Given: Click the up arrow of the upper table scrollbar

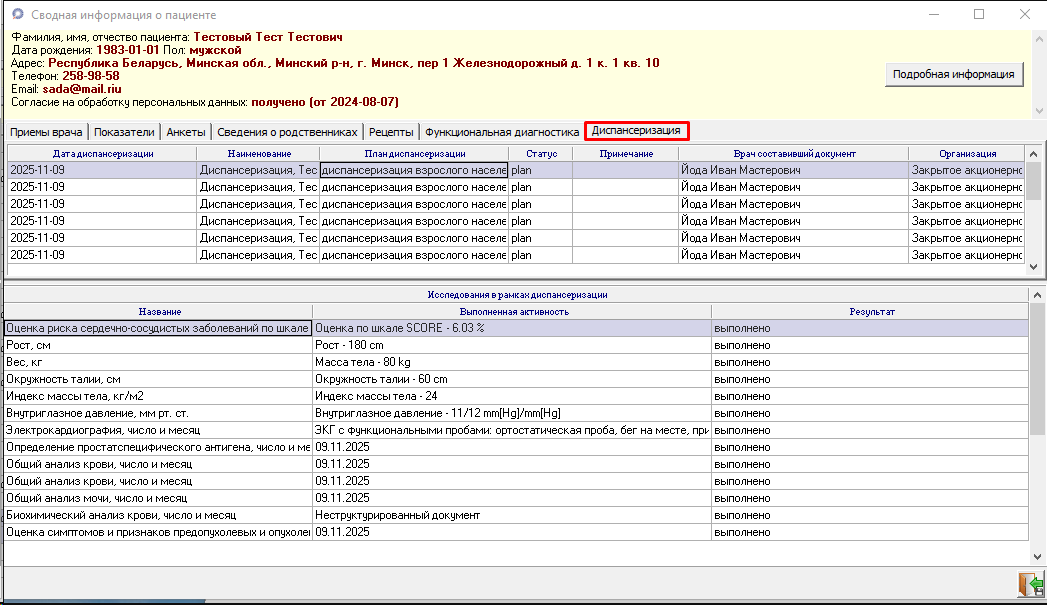Looking at the screenshot, I should pyautogui.click(x=1035, y=153).
